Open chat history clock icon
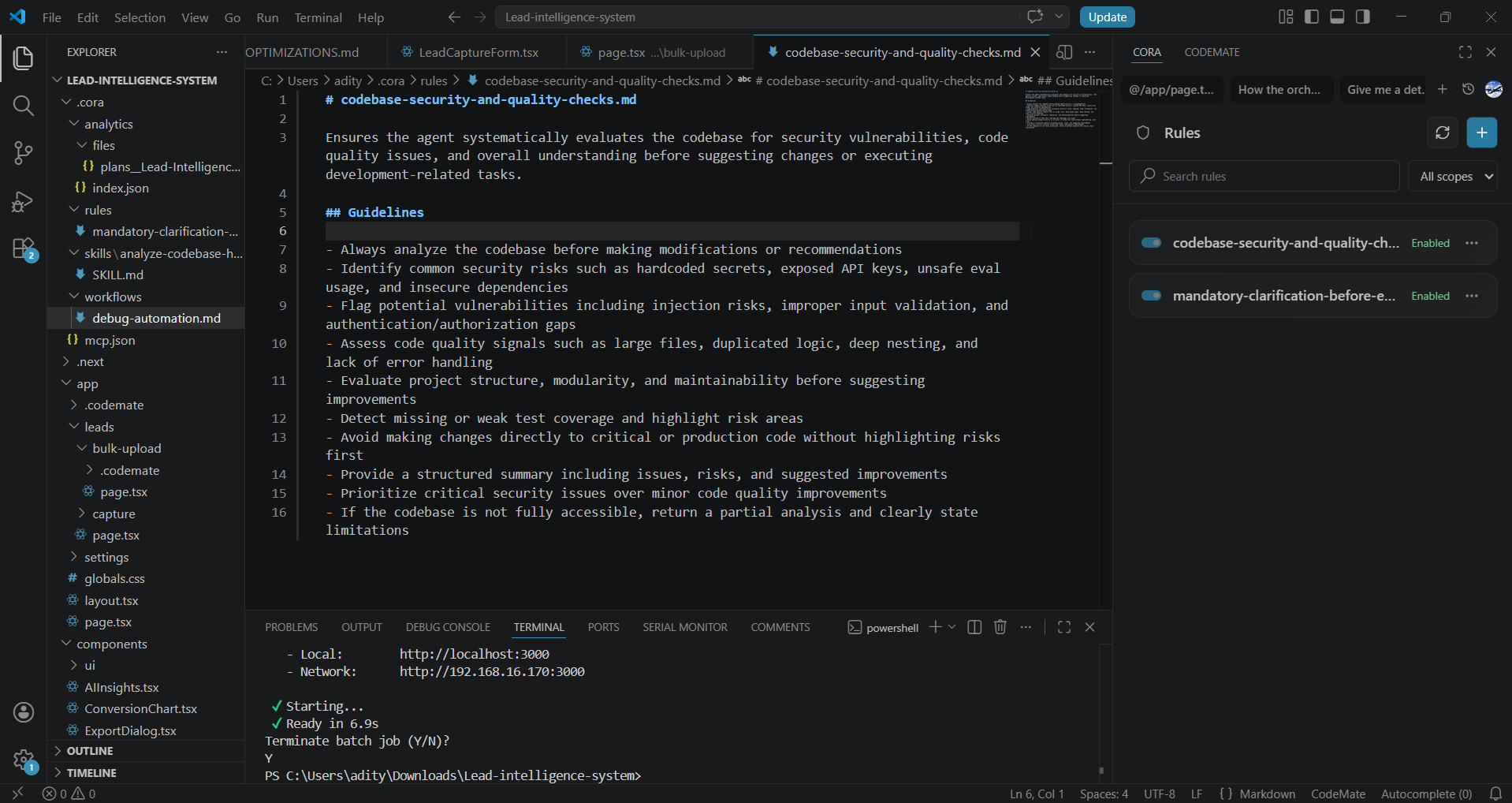 [x=1468, y=89]
